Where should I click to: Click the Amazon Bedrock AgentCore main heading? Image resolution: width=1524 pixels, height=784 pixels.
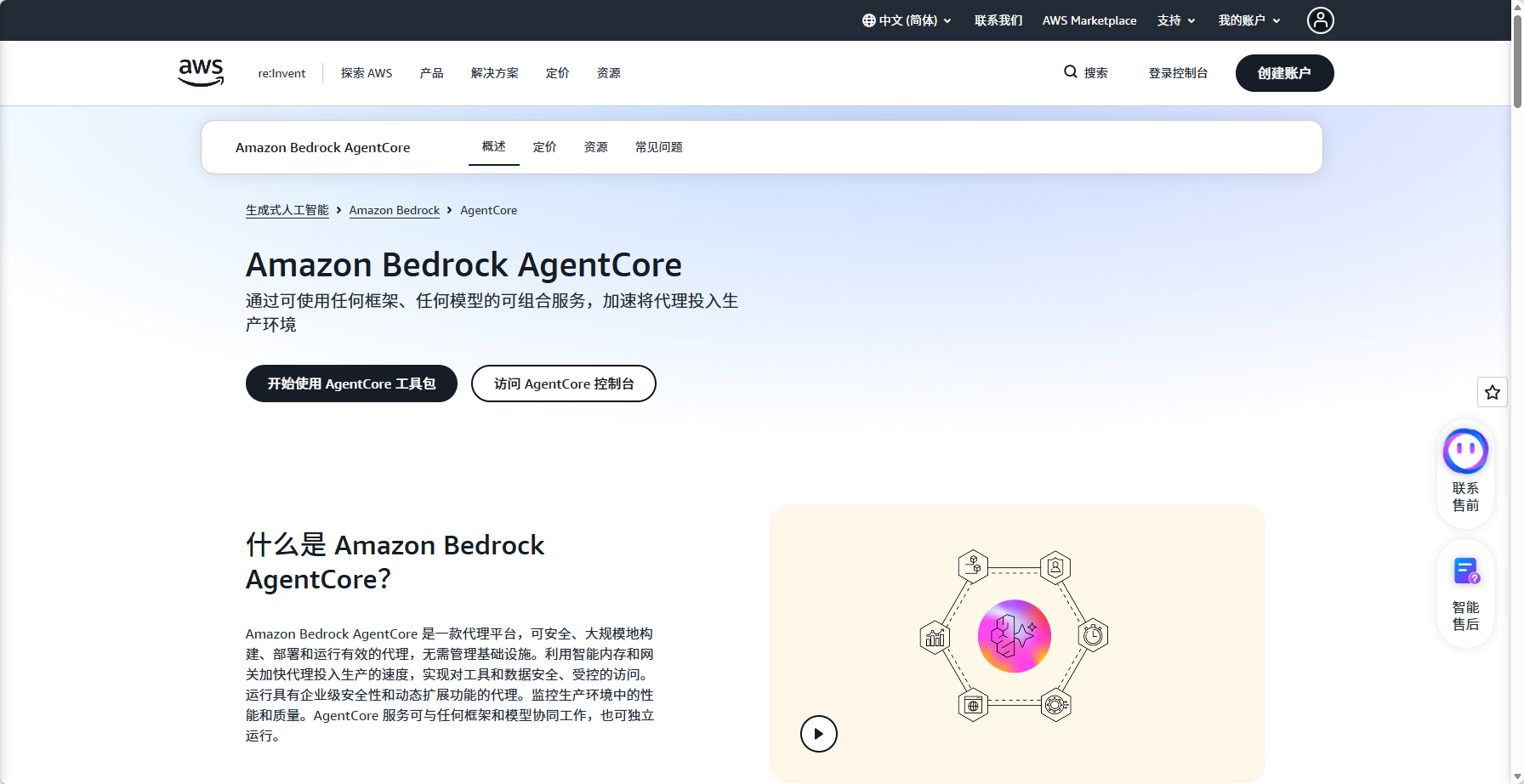tap(463, 264)
